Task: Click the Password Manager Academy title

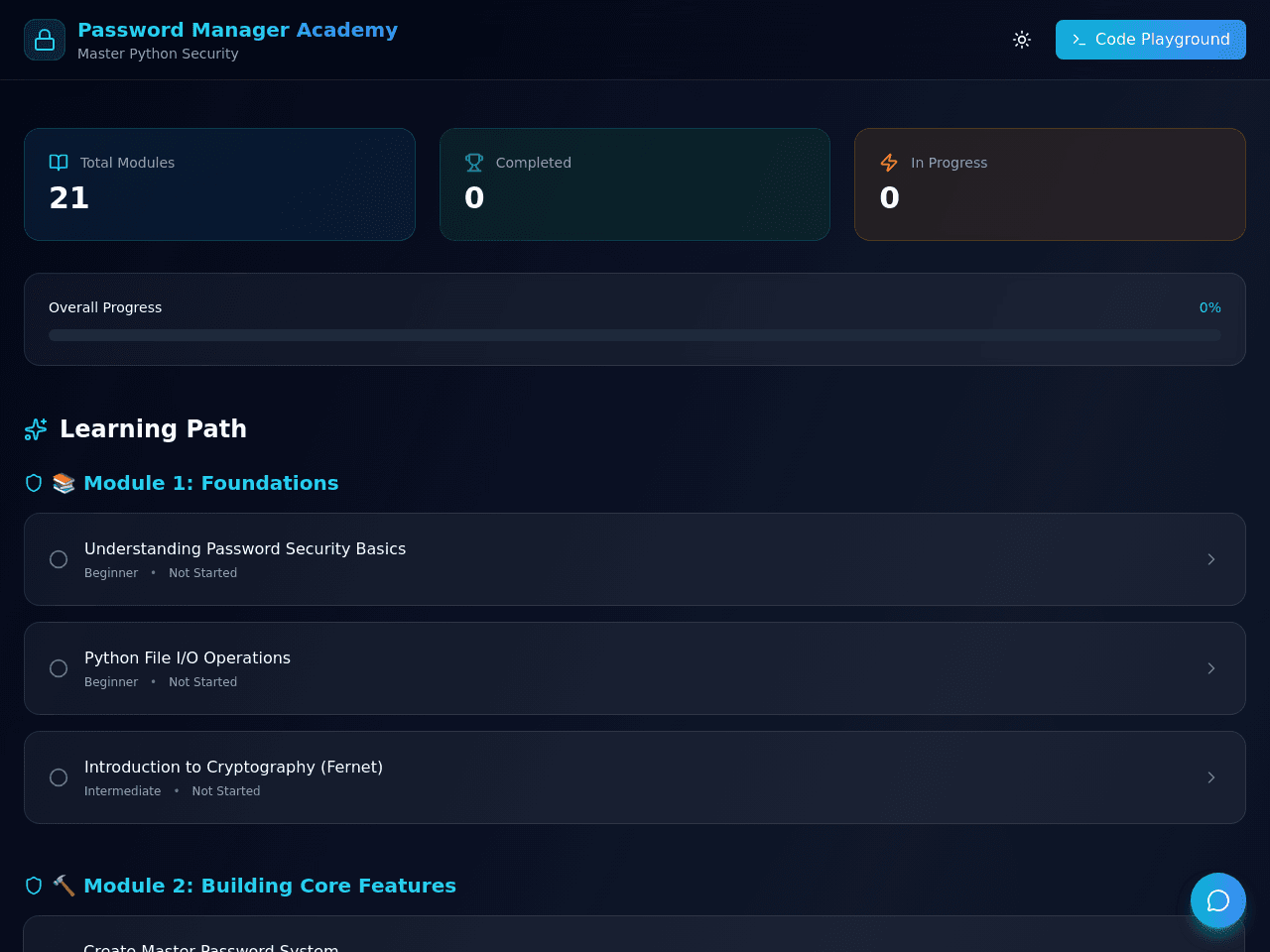Action: point(237,30)
